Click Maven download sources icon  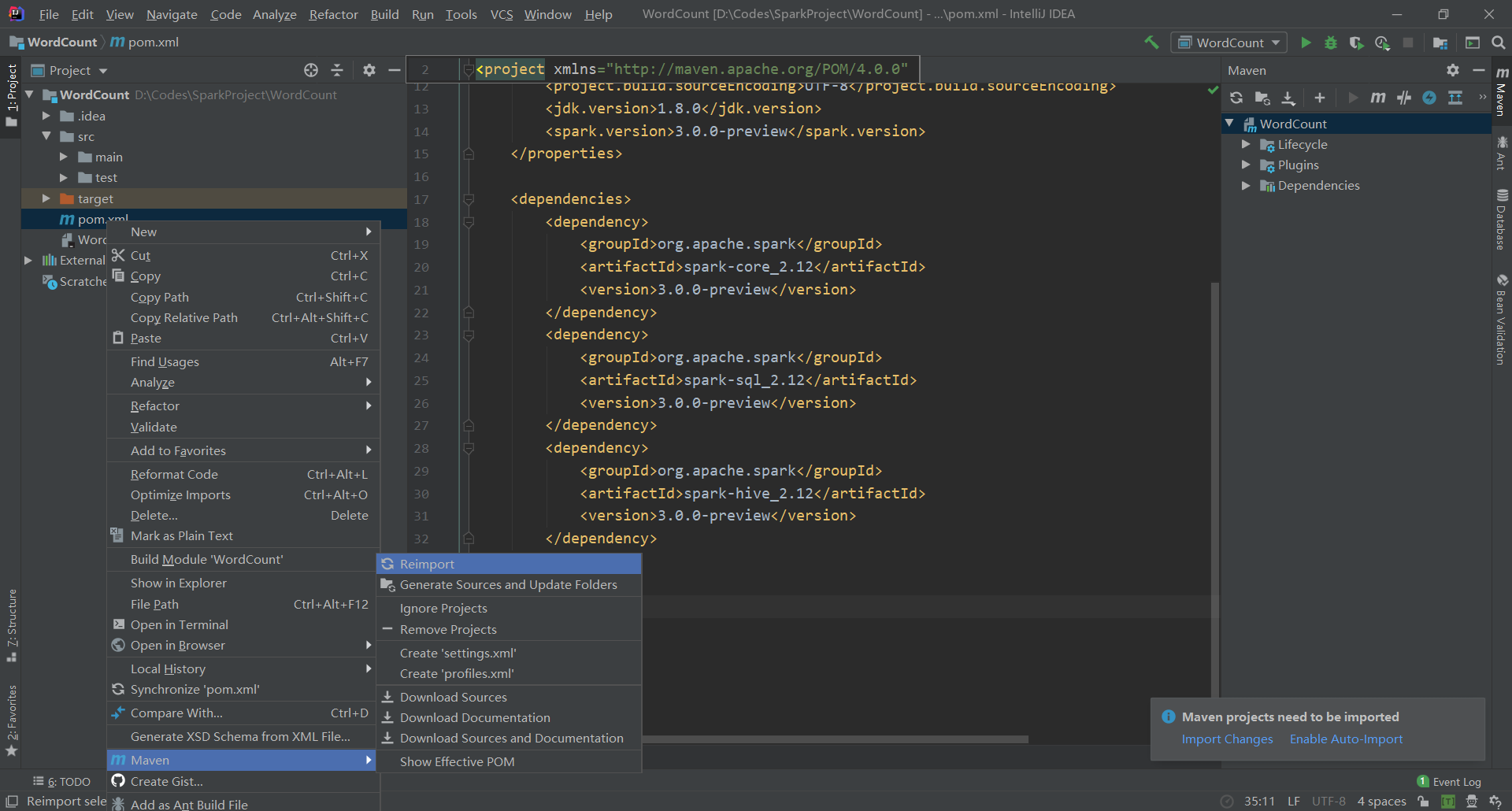(x=1288, y=98)
